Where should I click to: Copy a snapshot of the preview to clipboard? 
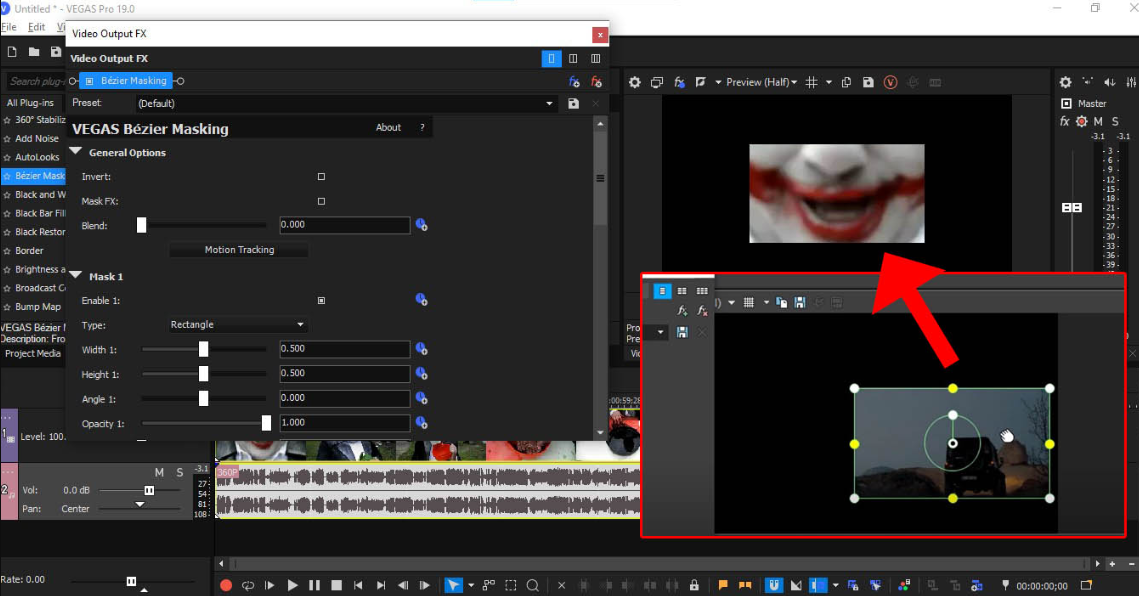click(x=845, y=82)
